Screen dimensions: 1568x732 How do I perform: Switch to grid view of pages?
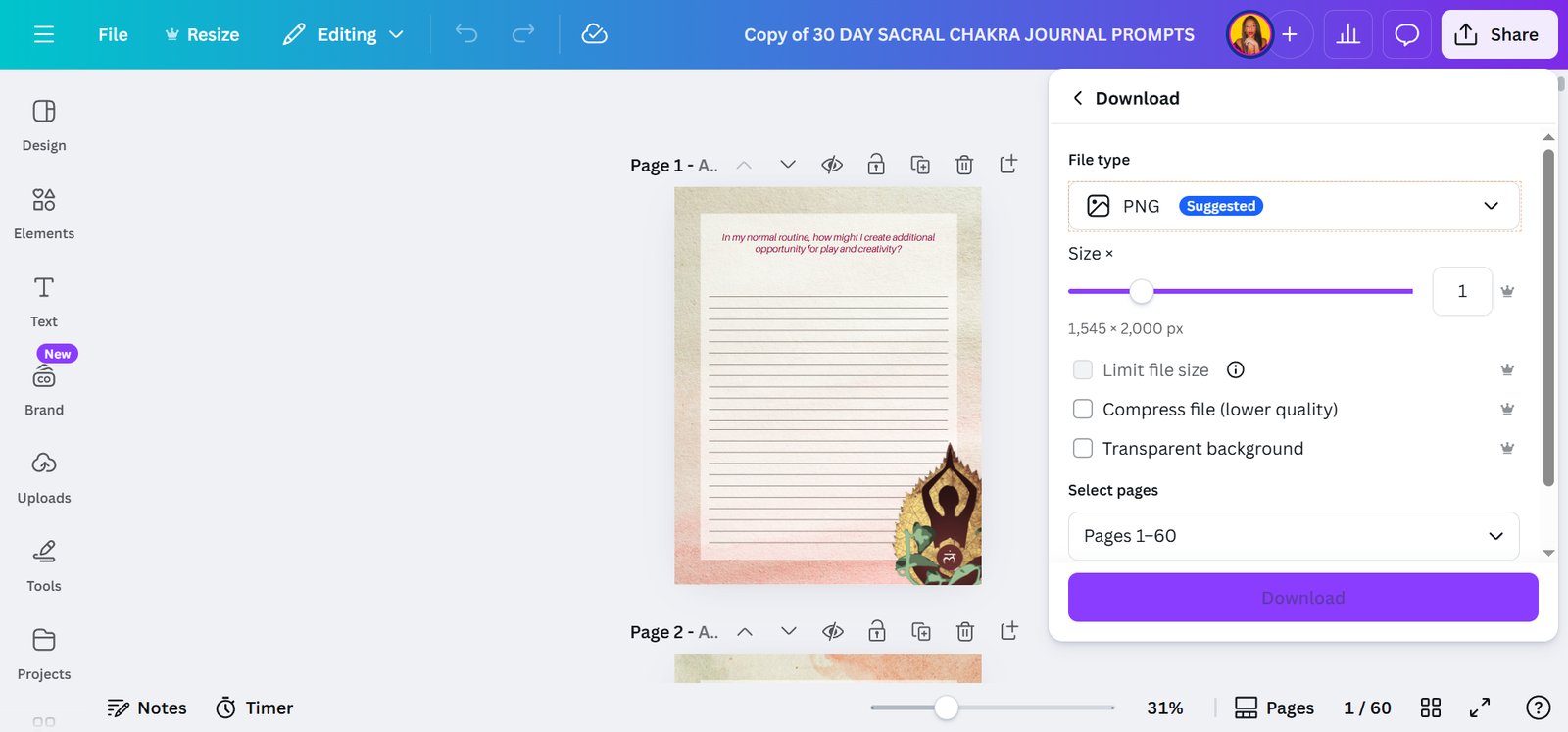(1431, 708)
